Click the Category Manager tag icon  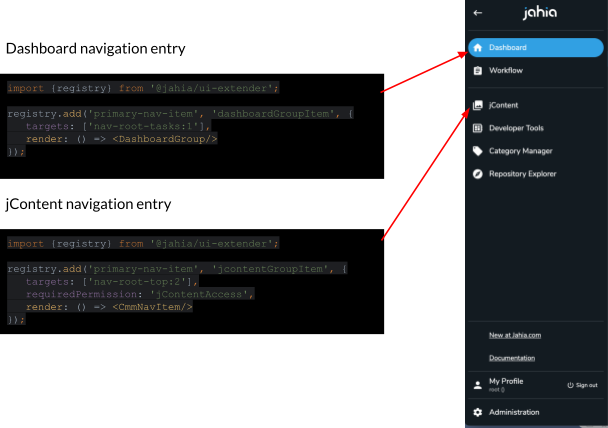(478, 151)
